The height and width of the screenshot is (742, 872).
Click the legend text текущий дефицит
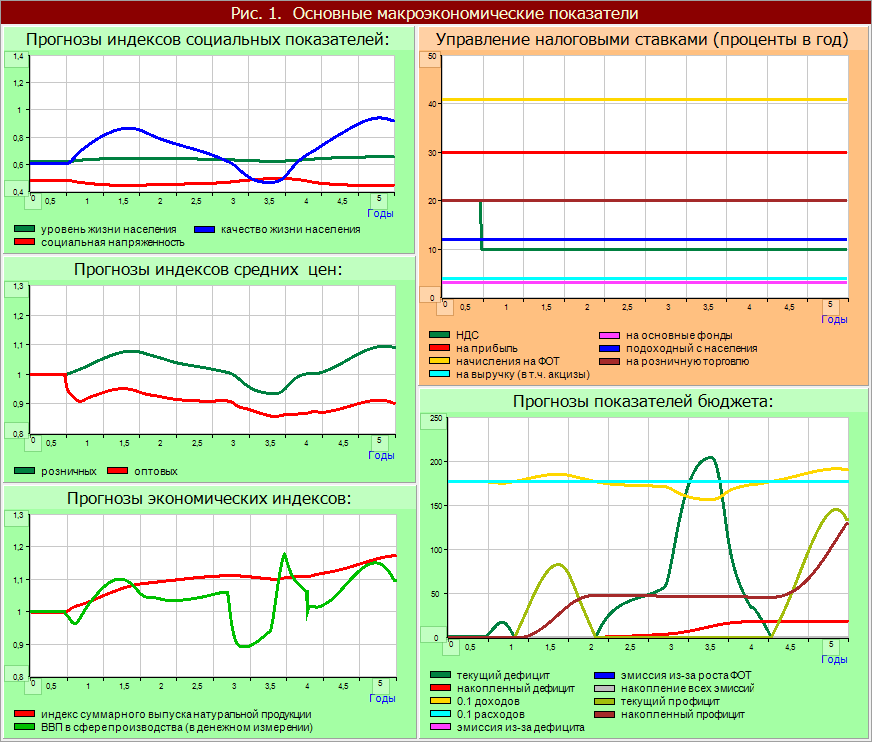(x=503, y=675)
